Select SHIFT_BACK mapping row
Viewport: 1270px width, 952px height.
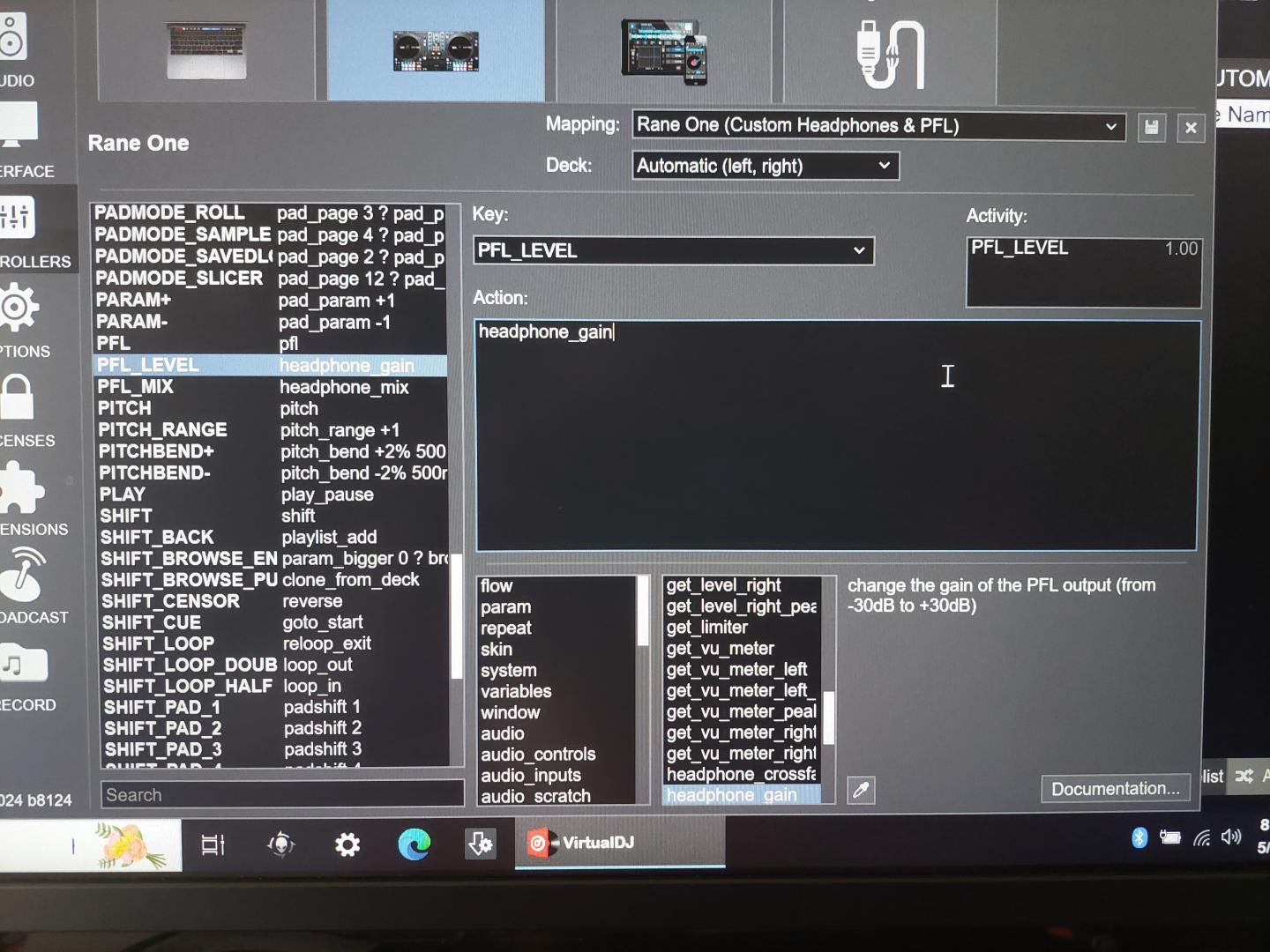(x=273, y=537)
